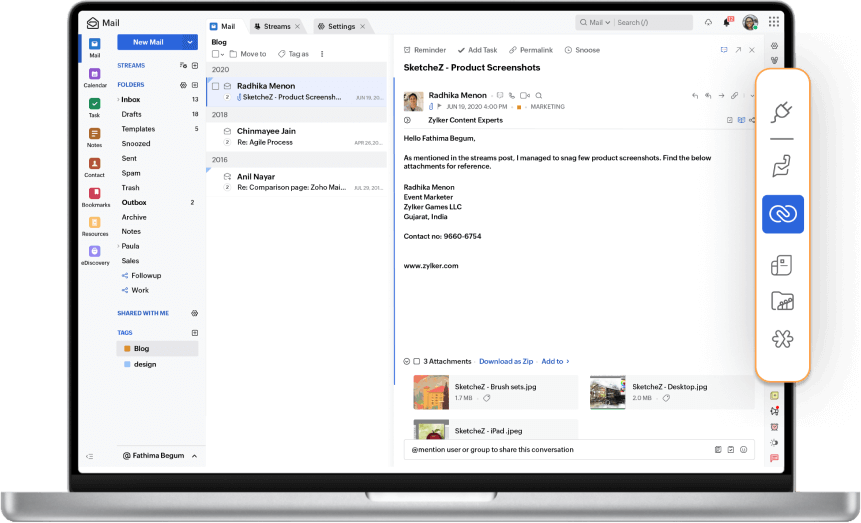Screen dimensions: 861x523
Task: Collapse the attachments section chevron
Action: coord(407,361)
